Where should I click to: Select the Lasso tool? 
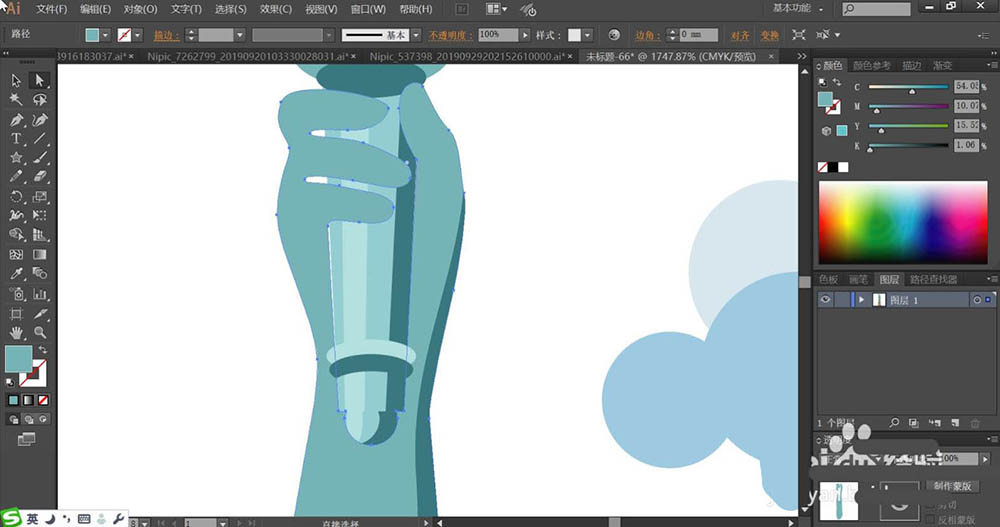pos(40,100)
